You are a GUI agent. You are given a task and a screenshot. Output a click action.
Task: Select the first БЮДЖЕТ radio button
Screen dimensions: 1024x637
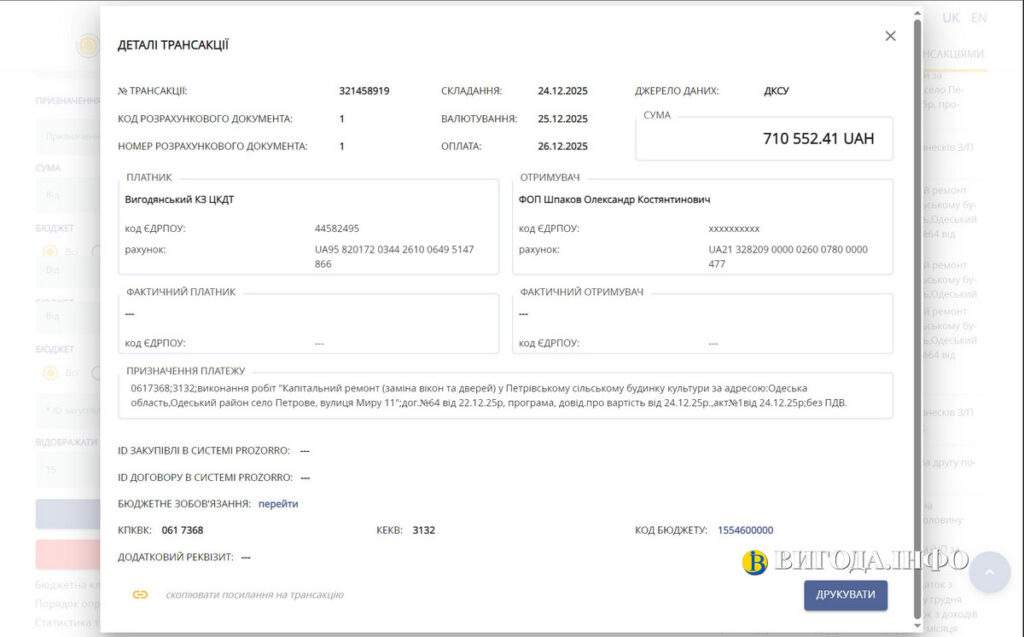click(x=50, y=251)
